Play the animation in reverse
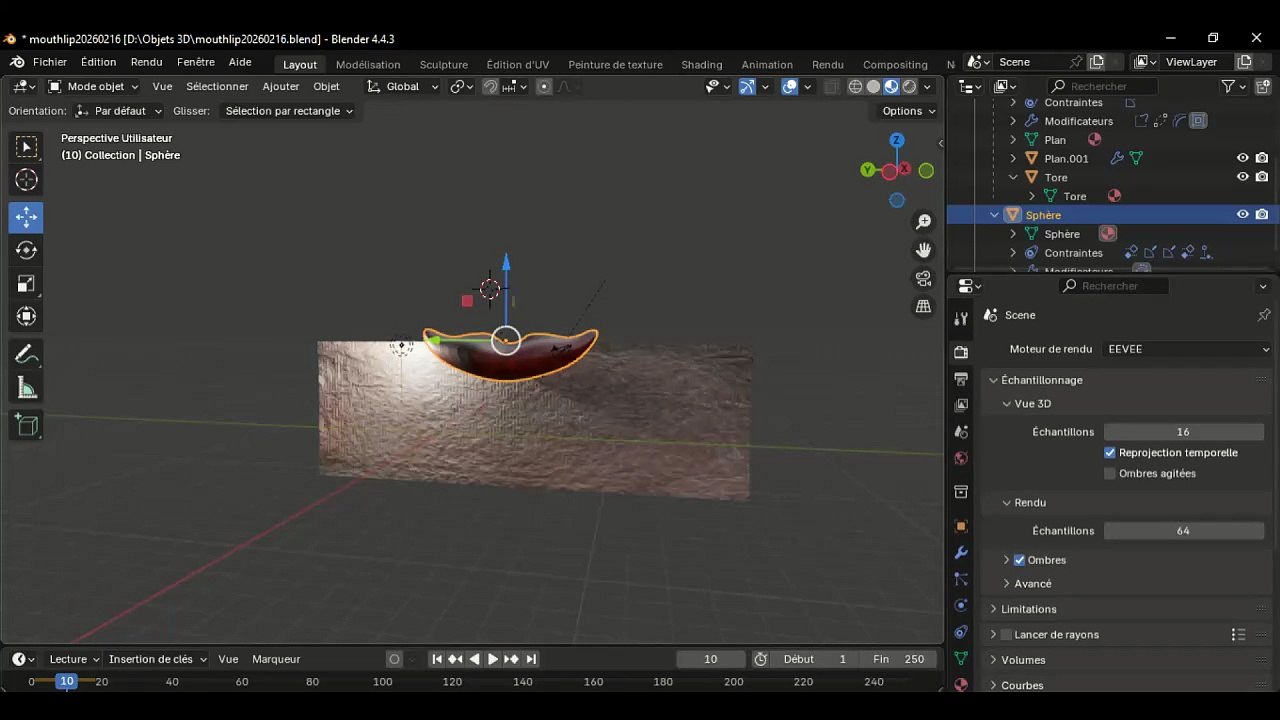The image size is (1280, 720). [474, 659]
